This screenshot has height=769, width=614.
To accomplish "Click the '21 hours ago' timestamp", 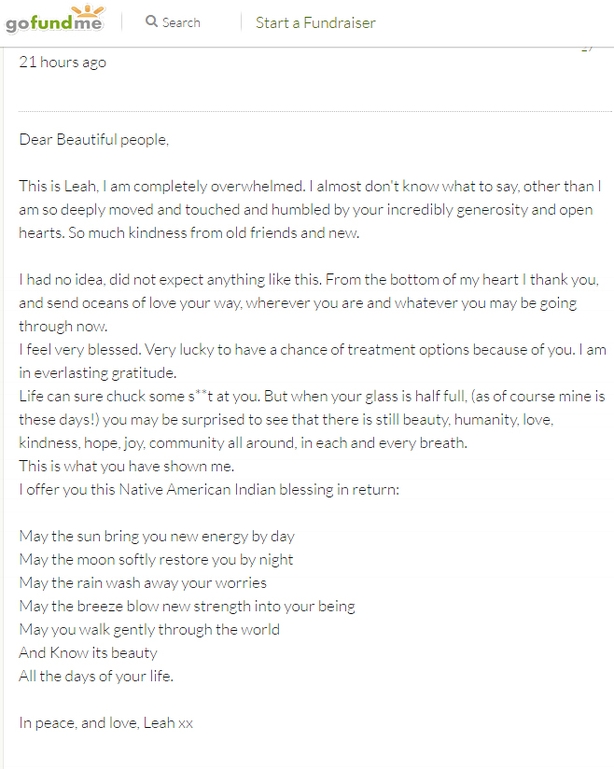I will pyautogui.click(x=62, y=62).
